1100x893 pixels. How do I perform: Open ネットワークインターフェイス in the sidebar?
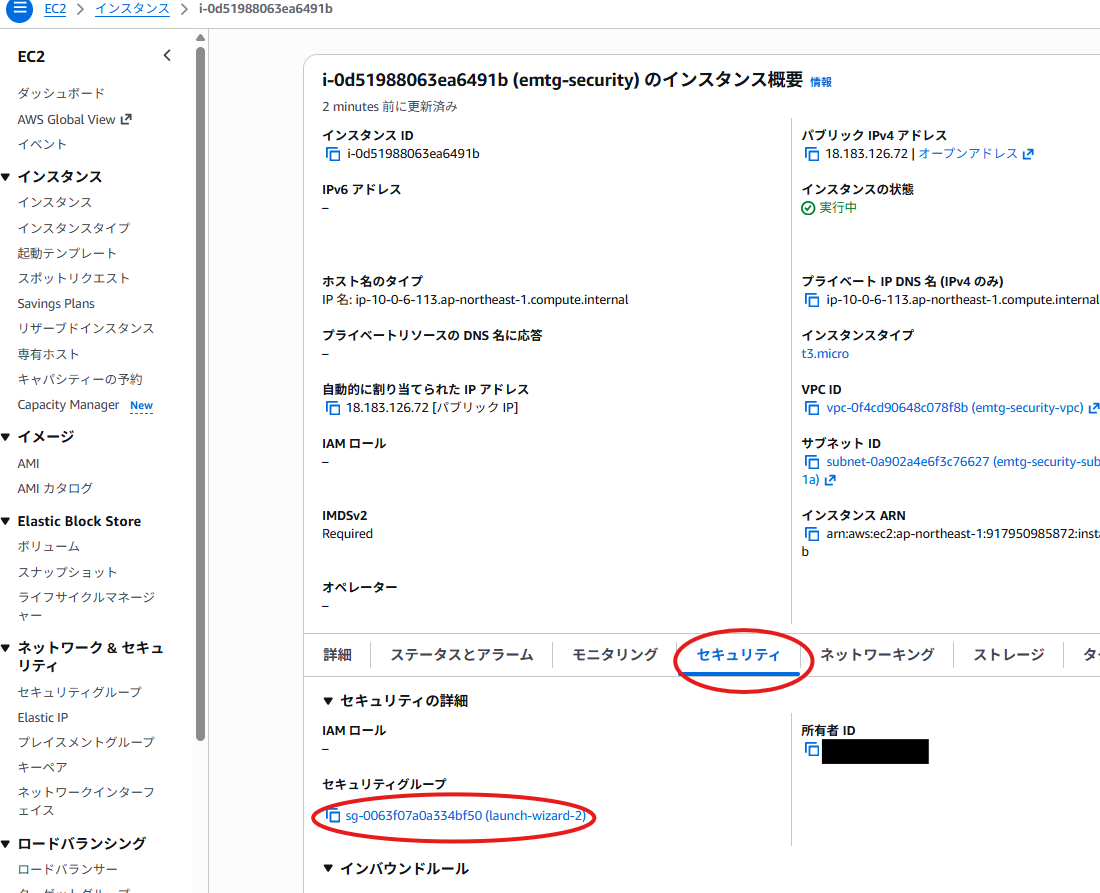[86, 801]
